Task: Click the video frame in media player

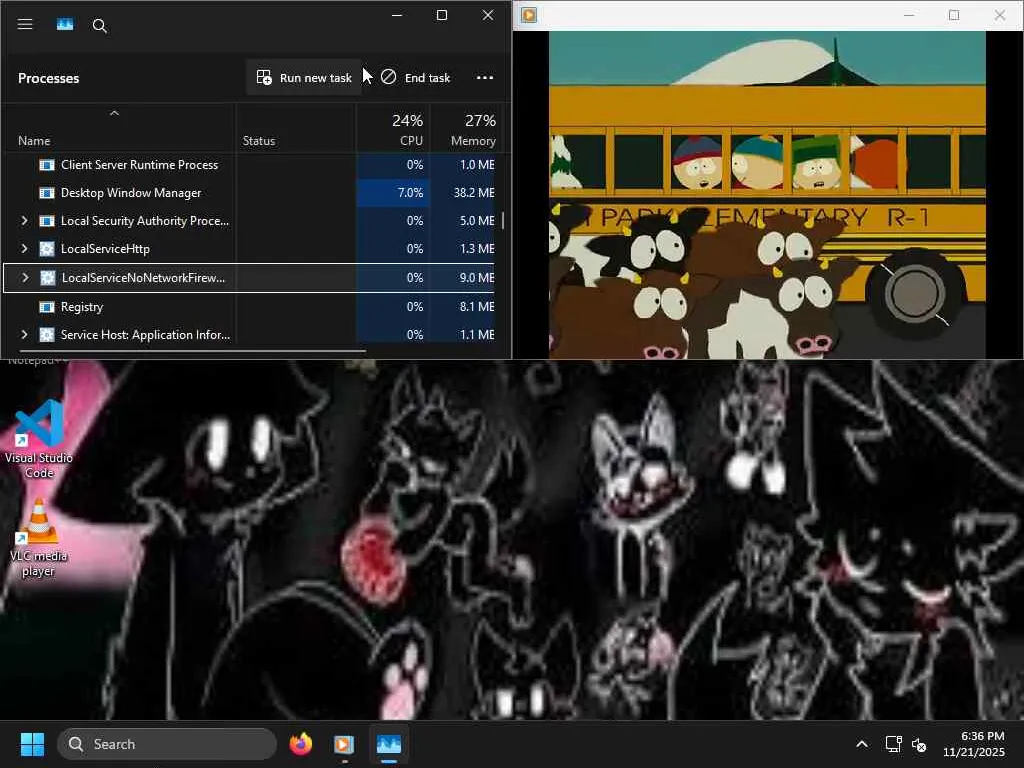Action: 767,195
